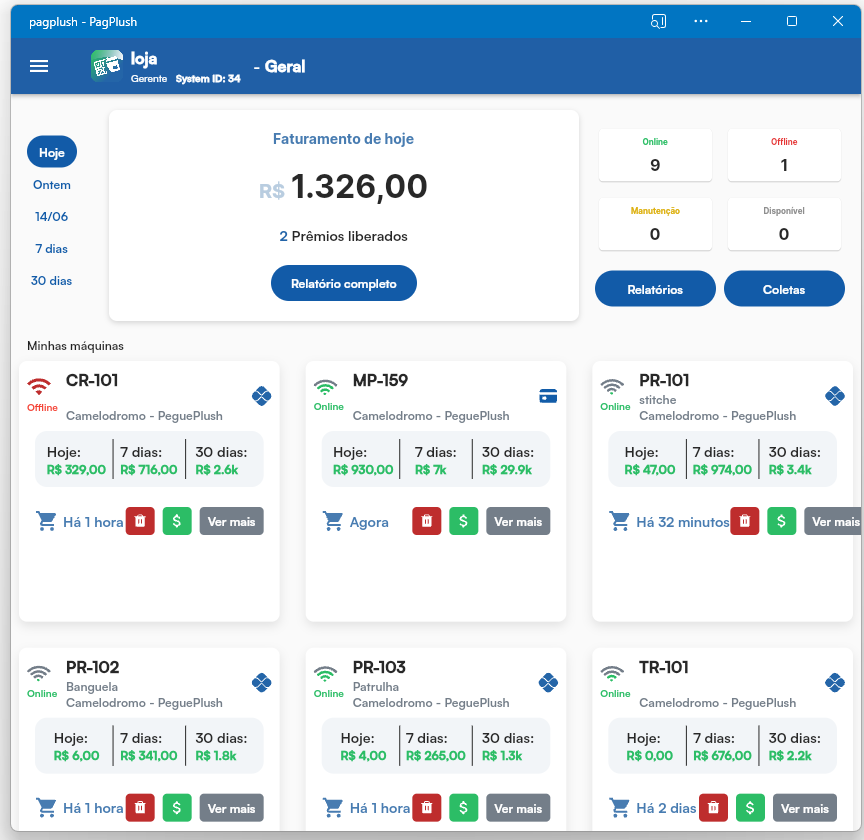Select the Ontem date filter
This screenshot has height=840, width=864.
[51, 185]
